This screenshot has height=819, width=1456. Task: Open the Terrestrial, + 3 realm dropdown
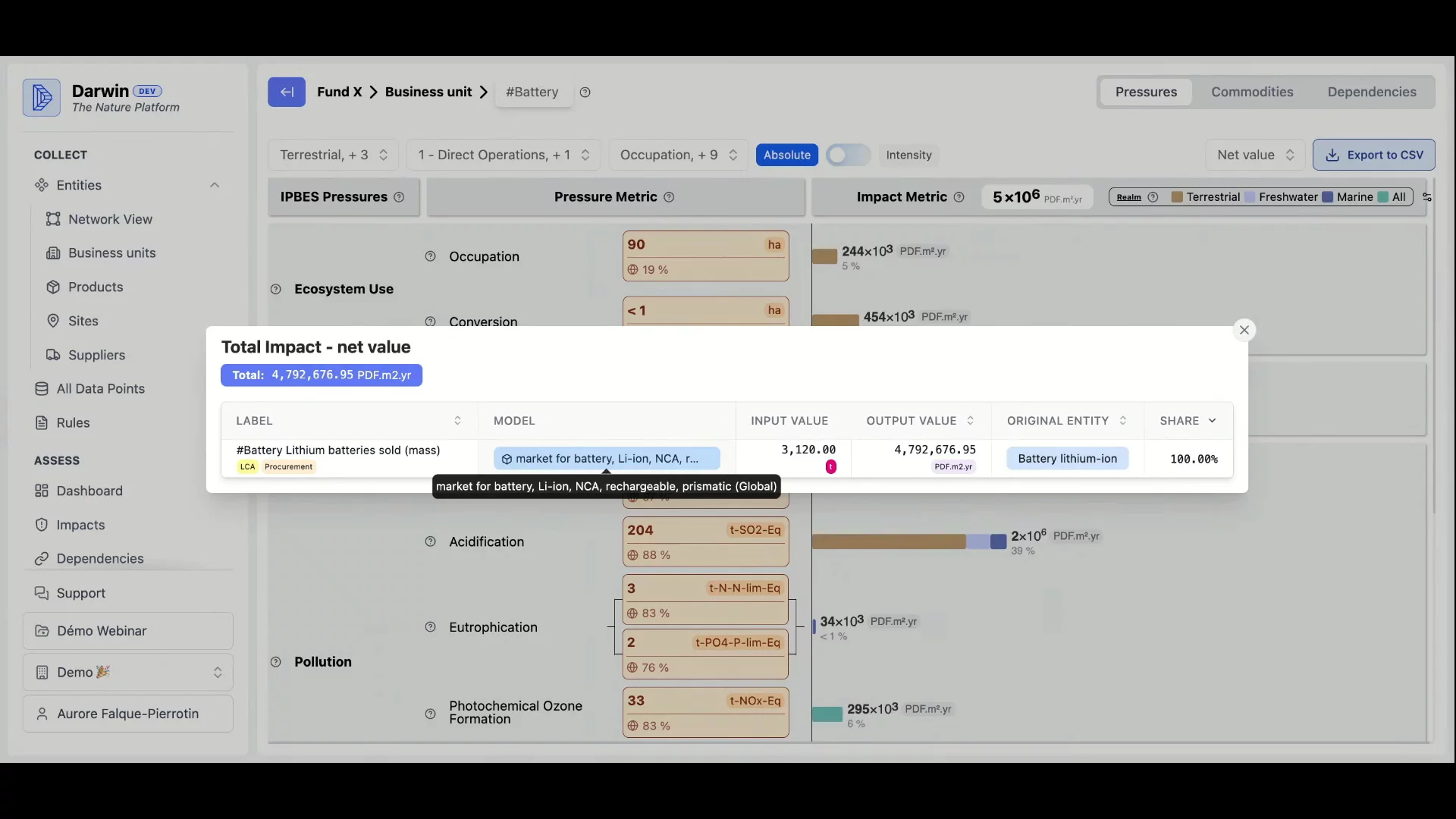[334, 155]
